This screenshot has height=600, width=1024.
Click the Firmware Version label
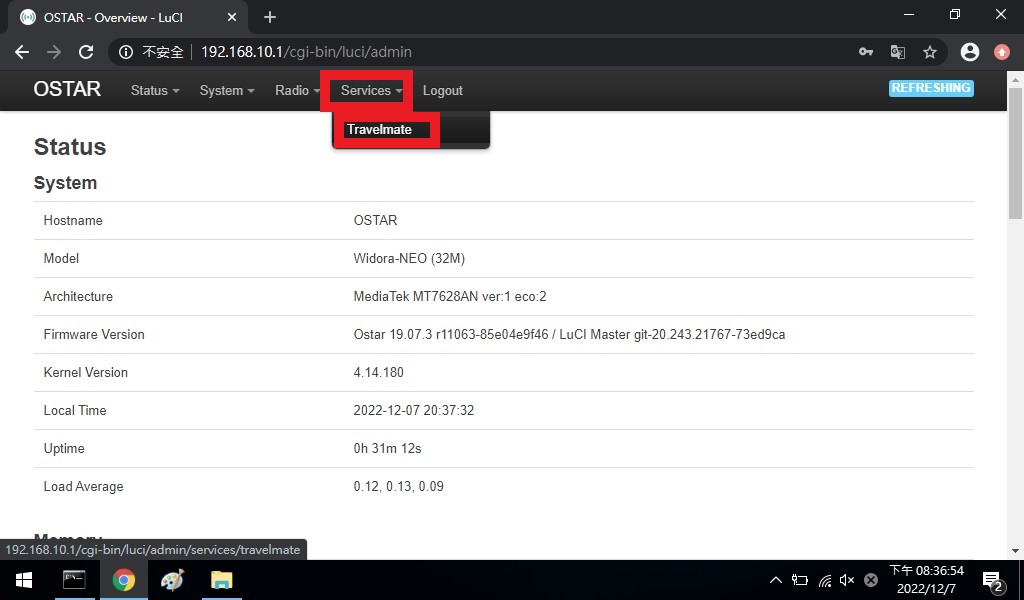[94, 334]
